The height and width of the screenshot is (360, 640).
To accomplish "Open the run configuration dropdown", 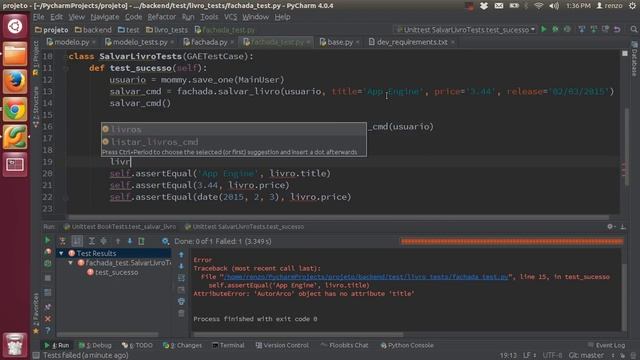I will [465, 29].
